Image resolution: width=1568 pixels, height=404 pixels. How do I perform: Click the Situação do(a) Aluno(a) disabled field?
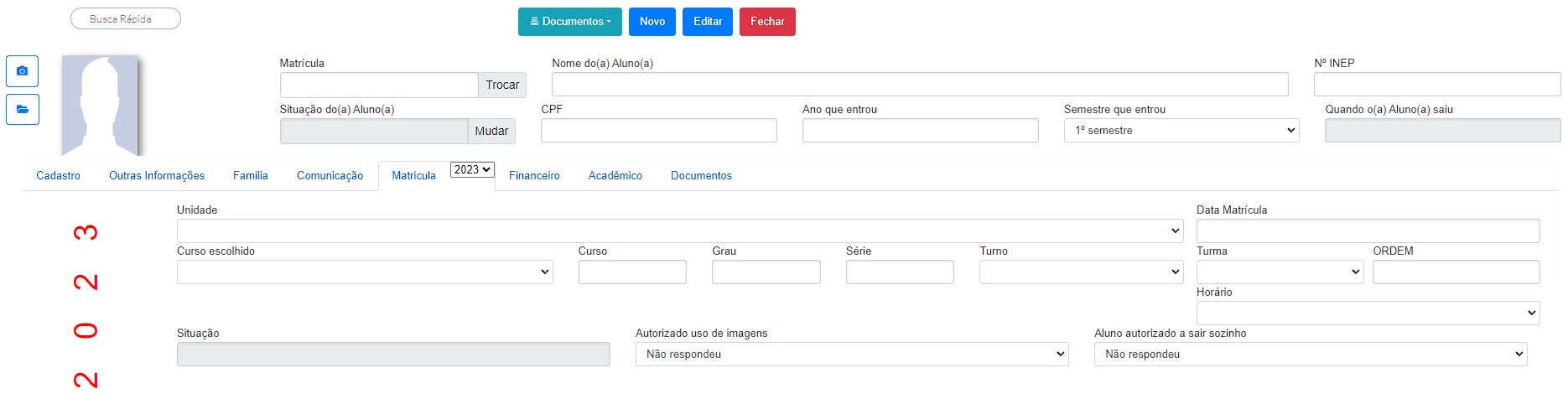374,131
